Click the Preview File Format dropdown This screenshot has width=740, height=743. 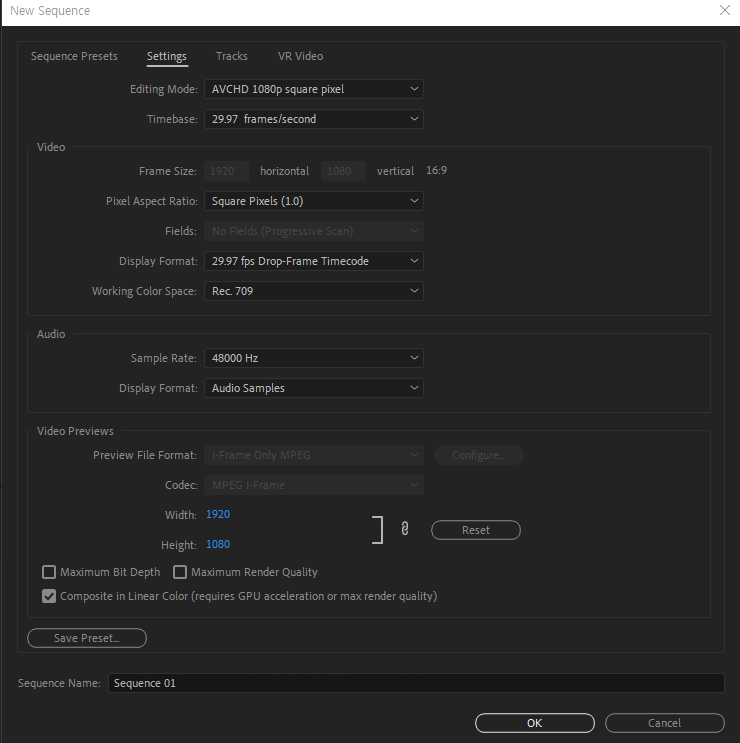click(314, 455)
